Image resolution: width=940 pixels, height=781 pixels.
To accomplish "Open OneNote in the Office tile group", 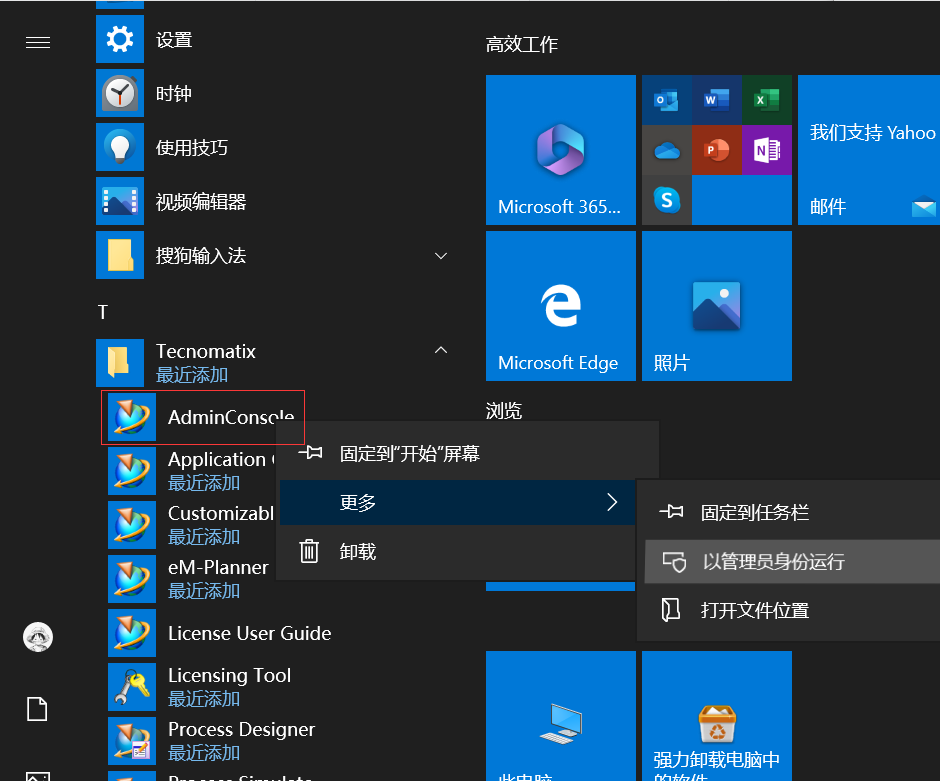I will point(767,150).
